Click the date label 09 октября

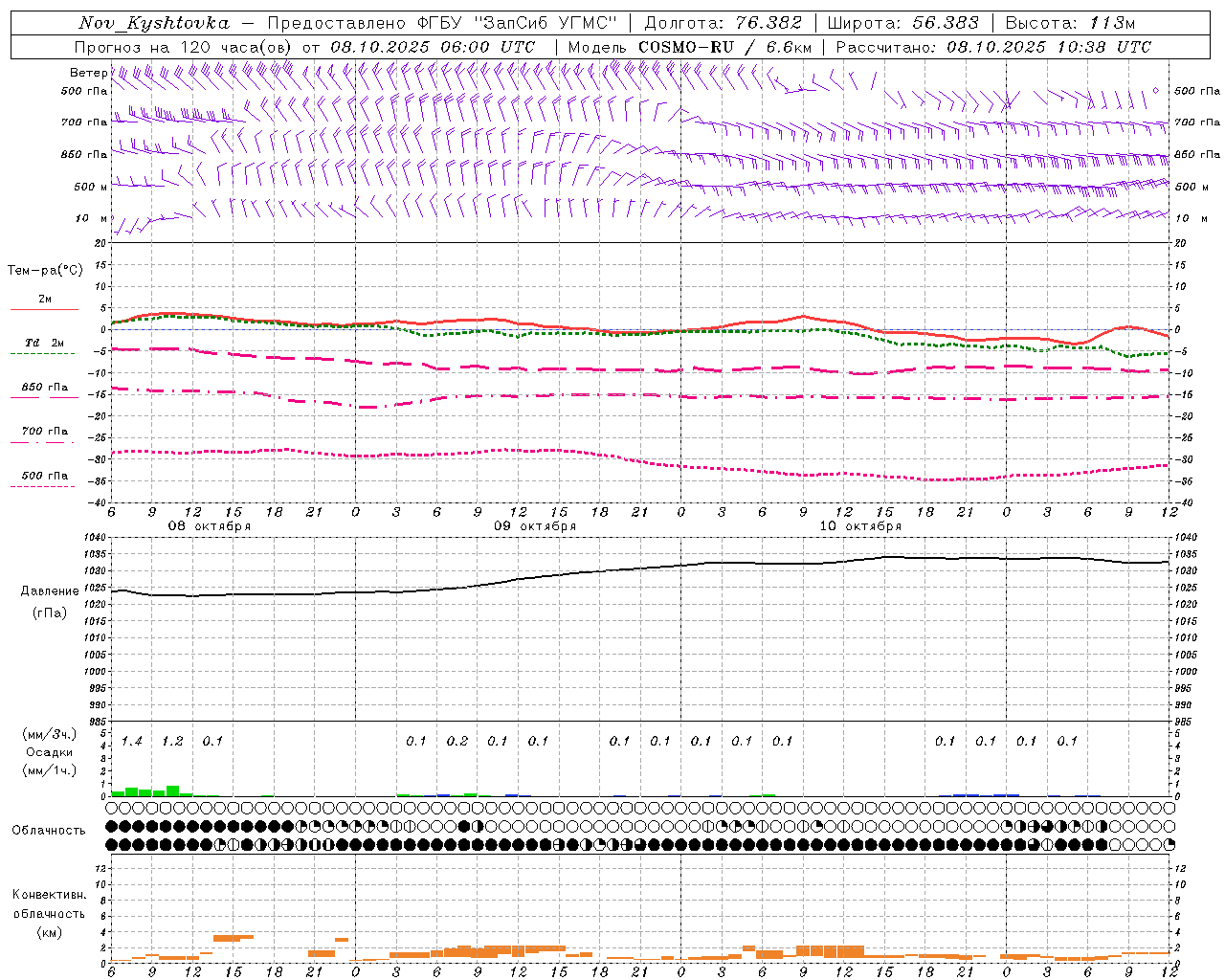(535, 526)
